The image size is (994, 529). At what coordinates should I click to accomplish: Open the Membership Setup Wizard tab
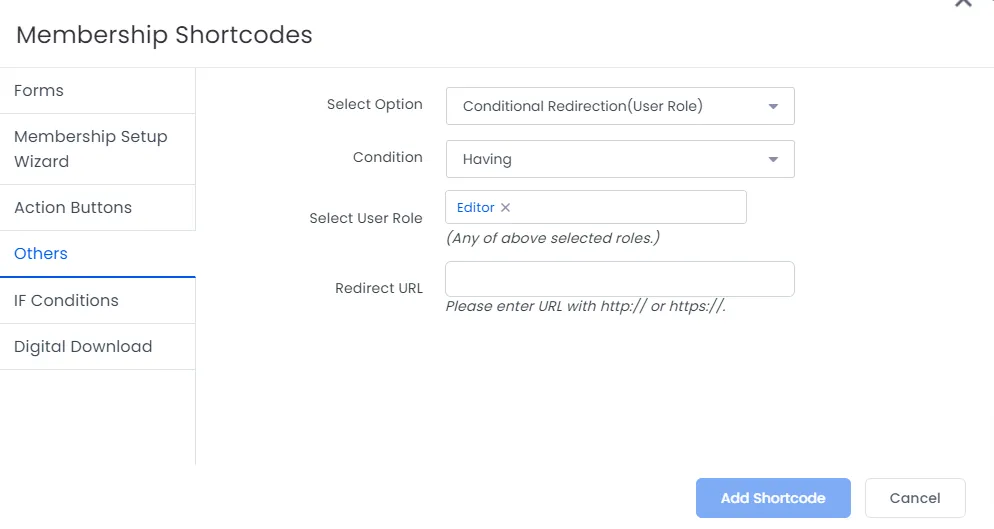[x=98, y=149]
